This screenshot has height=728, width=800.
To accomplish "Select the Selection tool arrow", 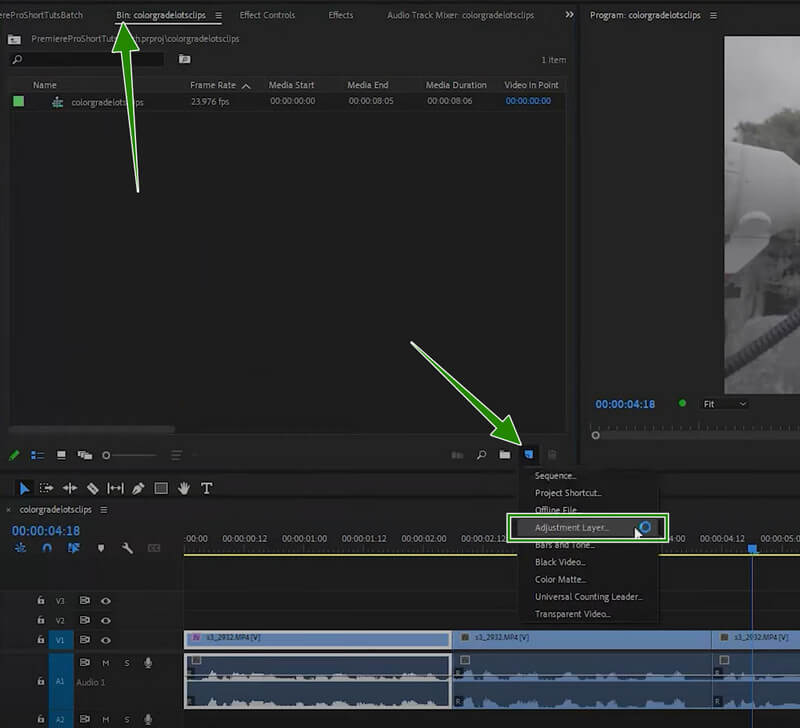I will pos(25,488).
